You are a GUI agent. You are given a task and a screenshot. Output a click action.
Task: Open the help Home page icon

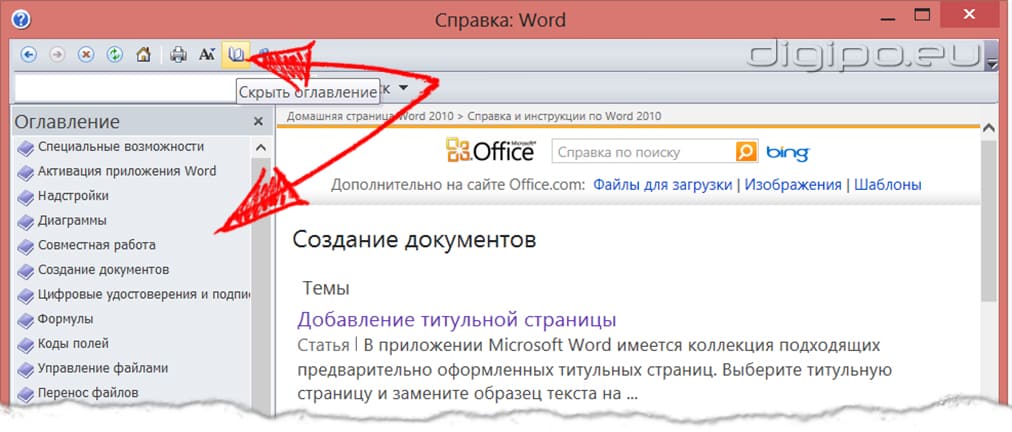point(143,55)
